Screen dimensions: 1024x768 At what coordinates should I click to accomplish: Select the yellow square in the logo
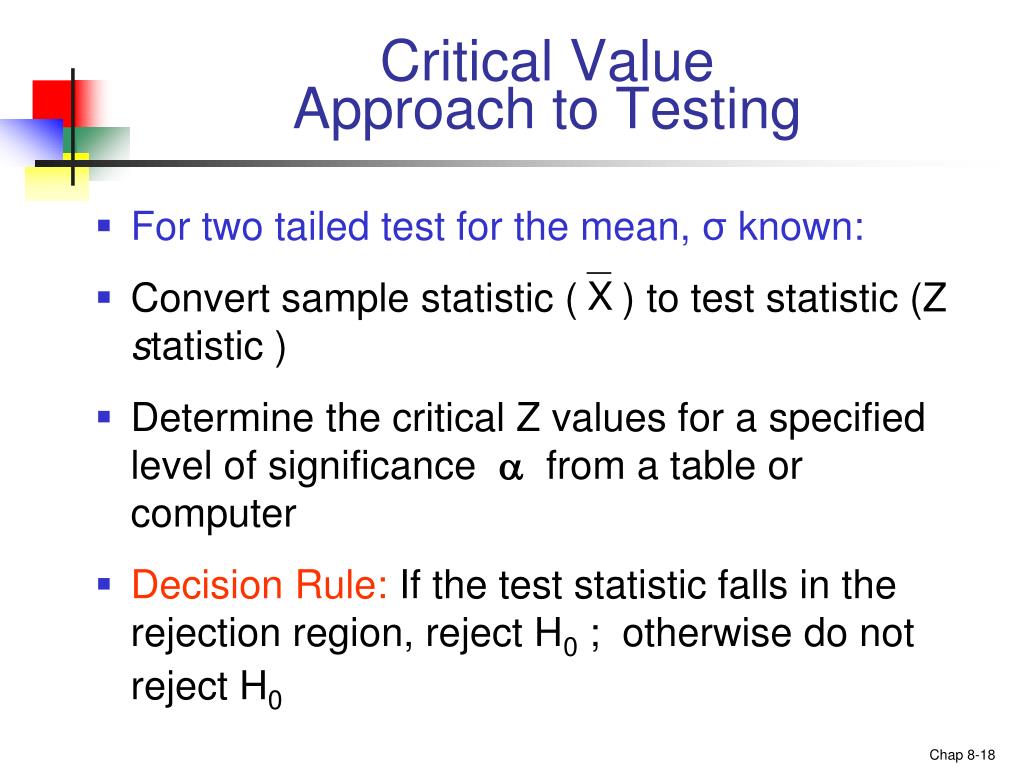click(x=56, y=177)
